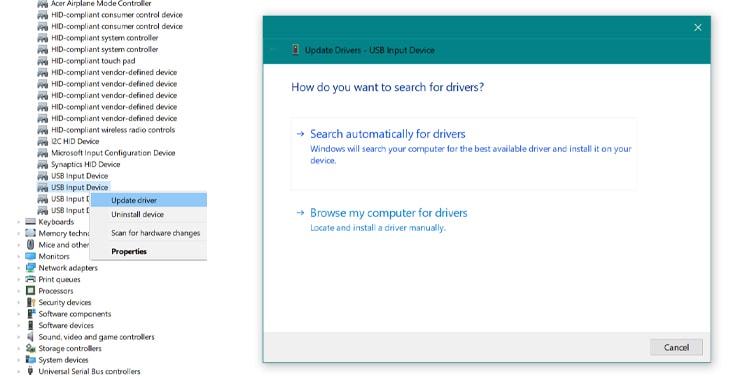Click the Monitors display icon
Viewport: 750px width, 375px height.
31,256
